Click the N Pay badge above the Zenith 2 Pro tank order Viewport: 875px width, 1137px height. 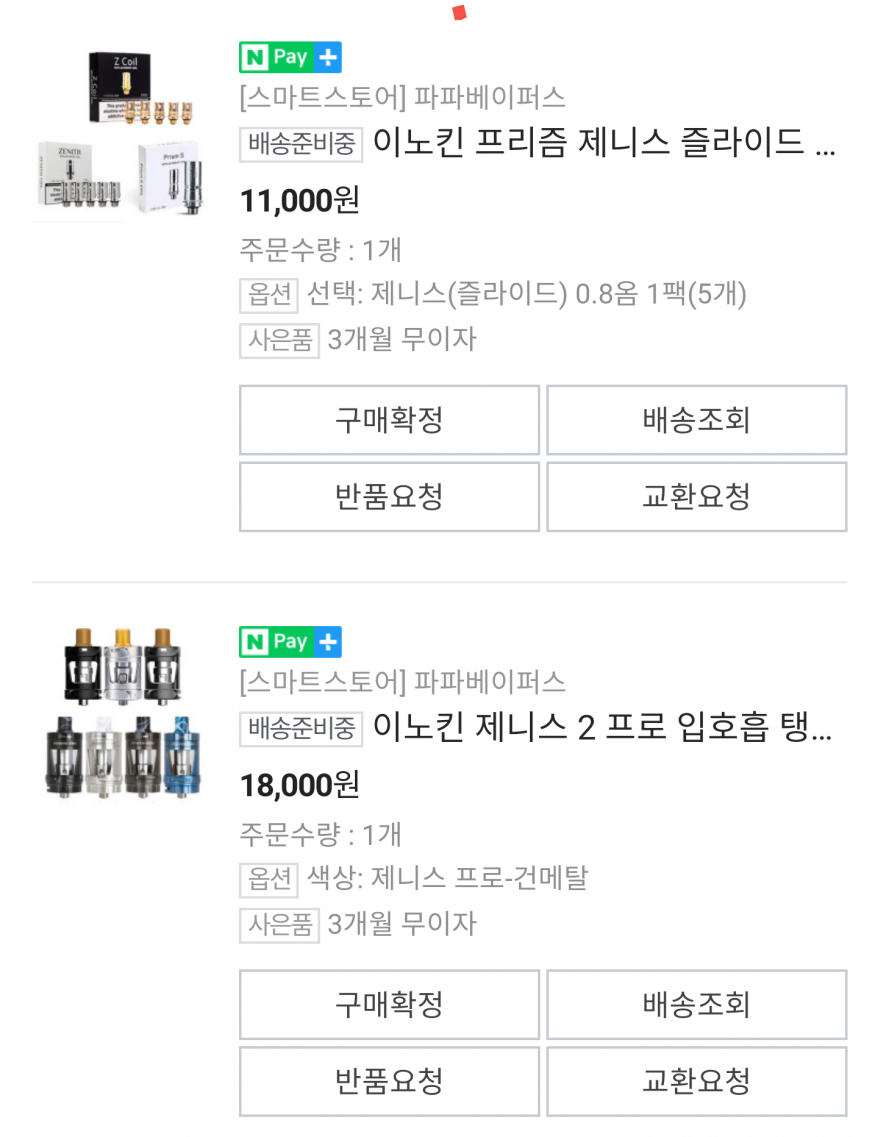[290, 642]
